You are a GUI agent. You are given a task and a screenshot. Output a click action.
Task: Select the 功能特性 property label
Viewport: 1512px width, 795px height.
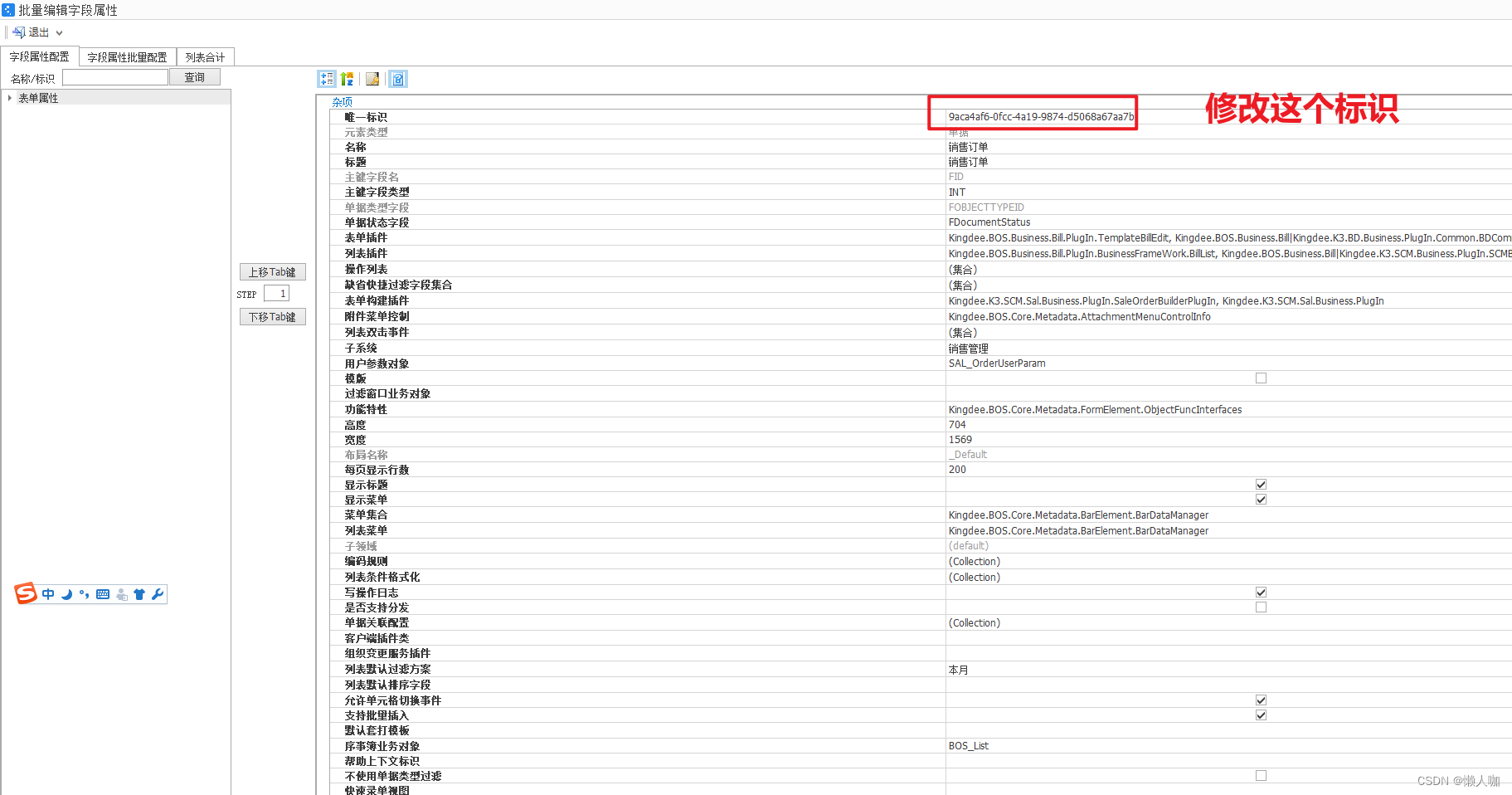click(366, 410)
